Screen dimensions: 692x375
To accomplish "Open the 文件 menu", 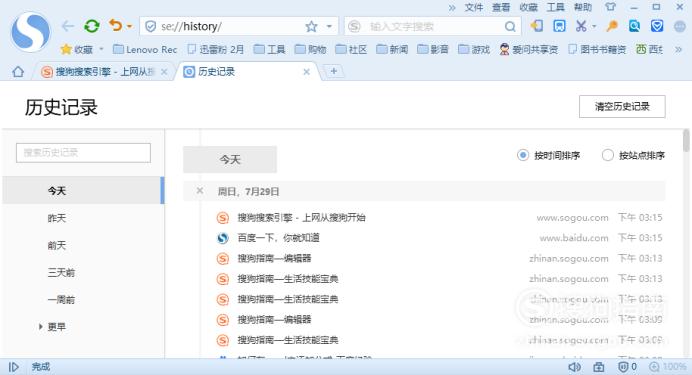I will [474, 8].
